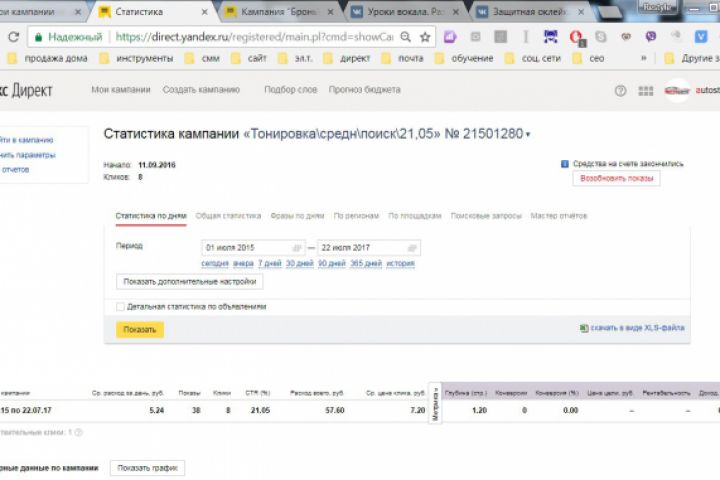Image resolution: width=720 pixels, height=480 pixels.
Task: Open the Yandex services grid icon
Action: click(646, 91)
